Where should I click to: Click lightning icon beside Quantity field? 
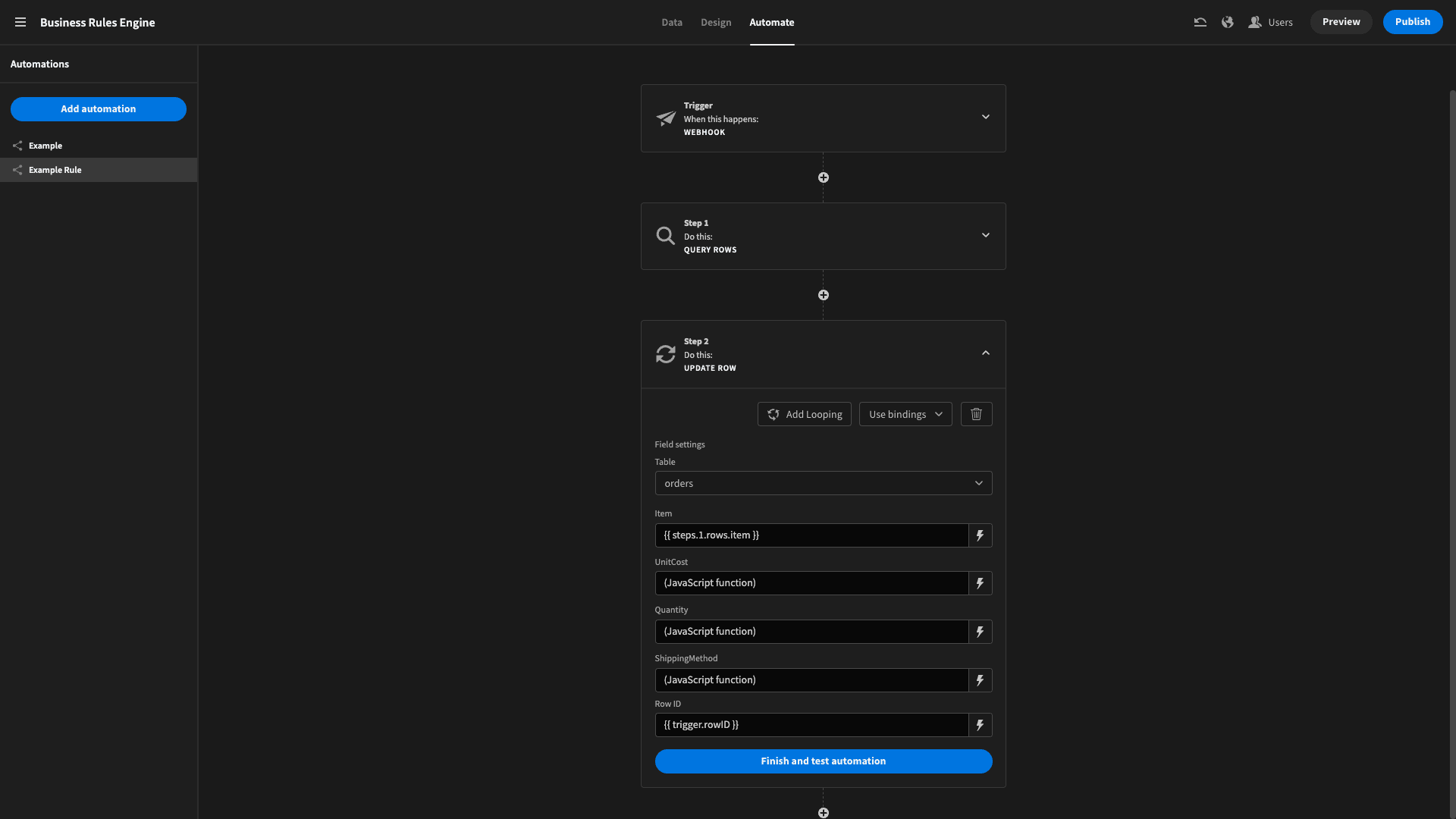[980, 632]
